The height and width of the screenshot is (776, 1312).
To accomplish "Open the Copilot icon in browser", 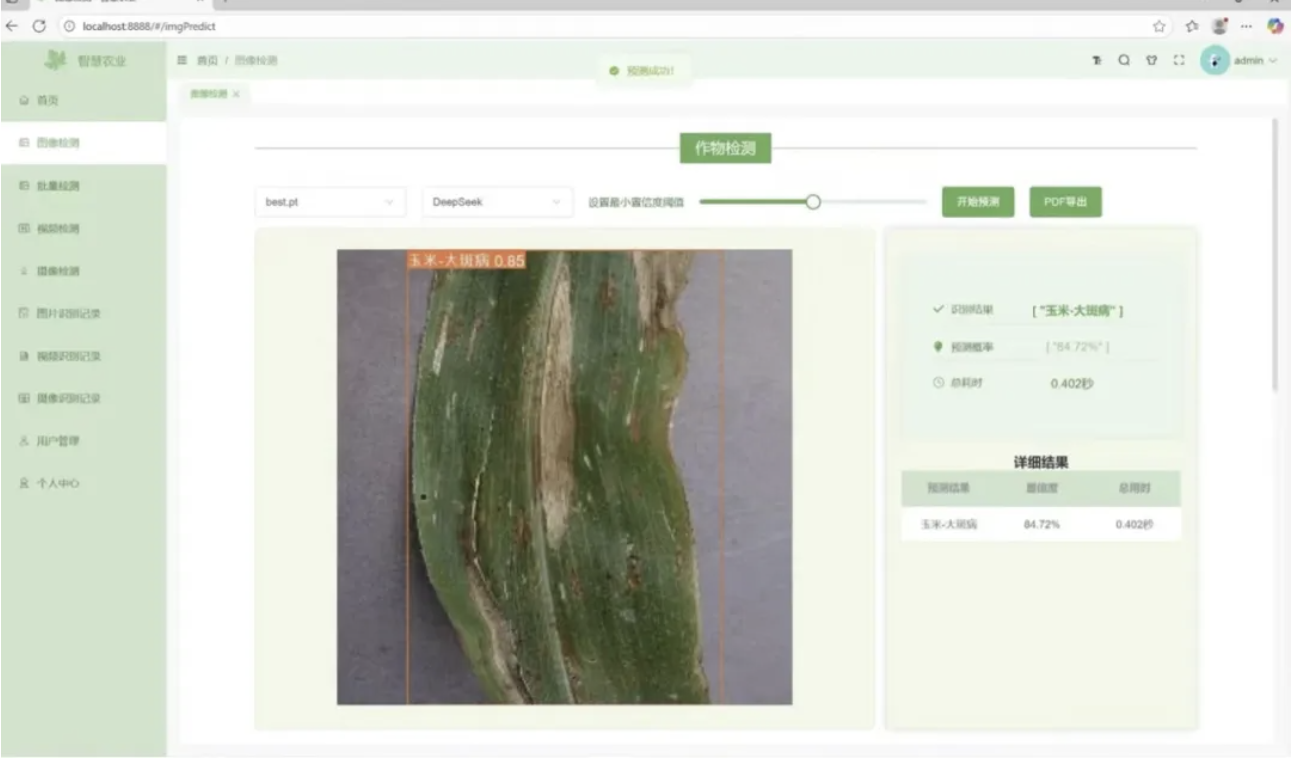I will 1275,26.
